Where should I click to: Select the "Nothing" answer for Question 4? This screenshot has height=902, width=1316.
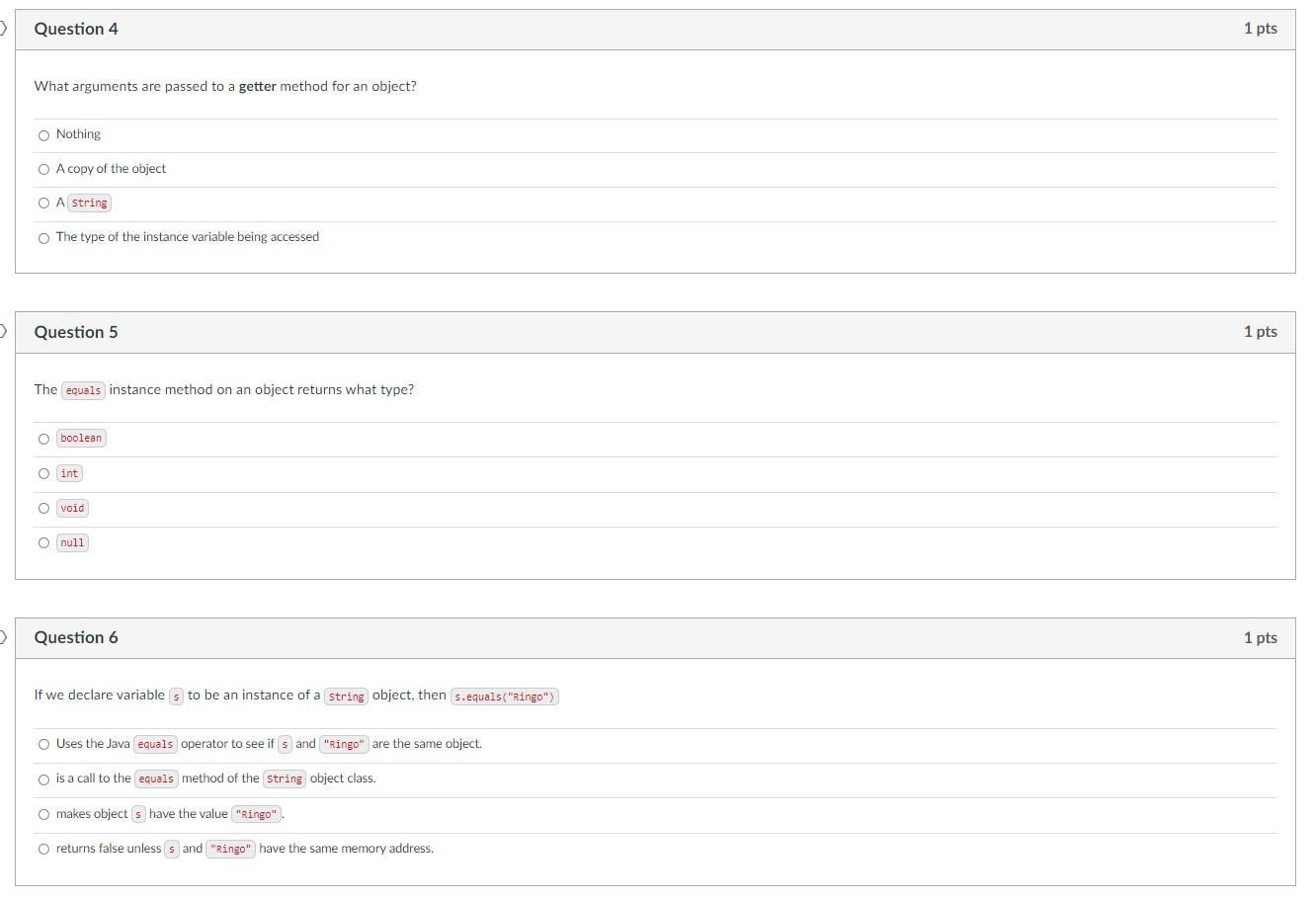click(43, 135)
